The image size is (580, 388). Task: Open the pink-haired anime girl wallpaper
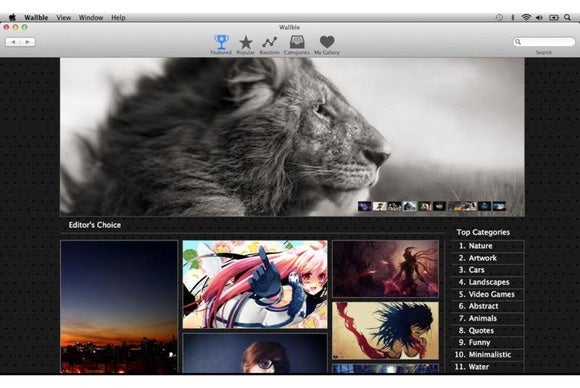pos(255,284)
